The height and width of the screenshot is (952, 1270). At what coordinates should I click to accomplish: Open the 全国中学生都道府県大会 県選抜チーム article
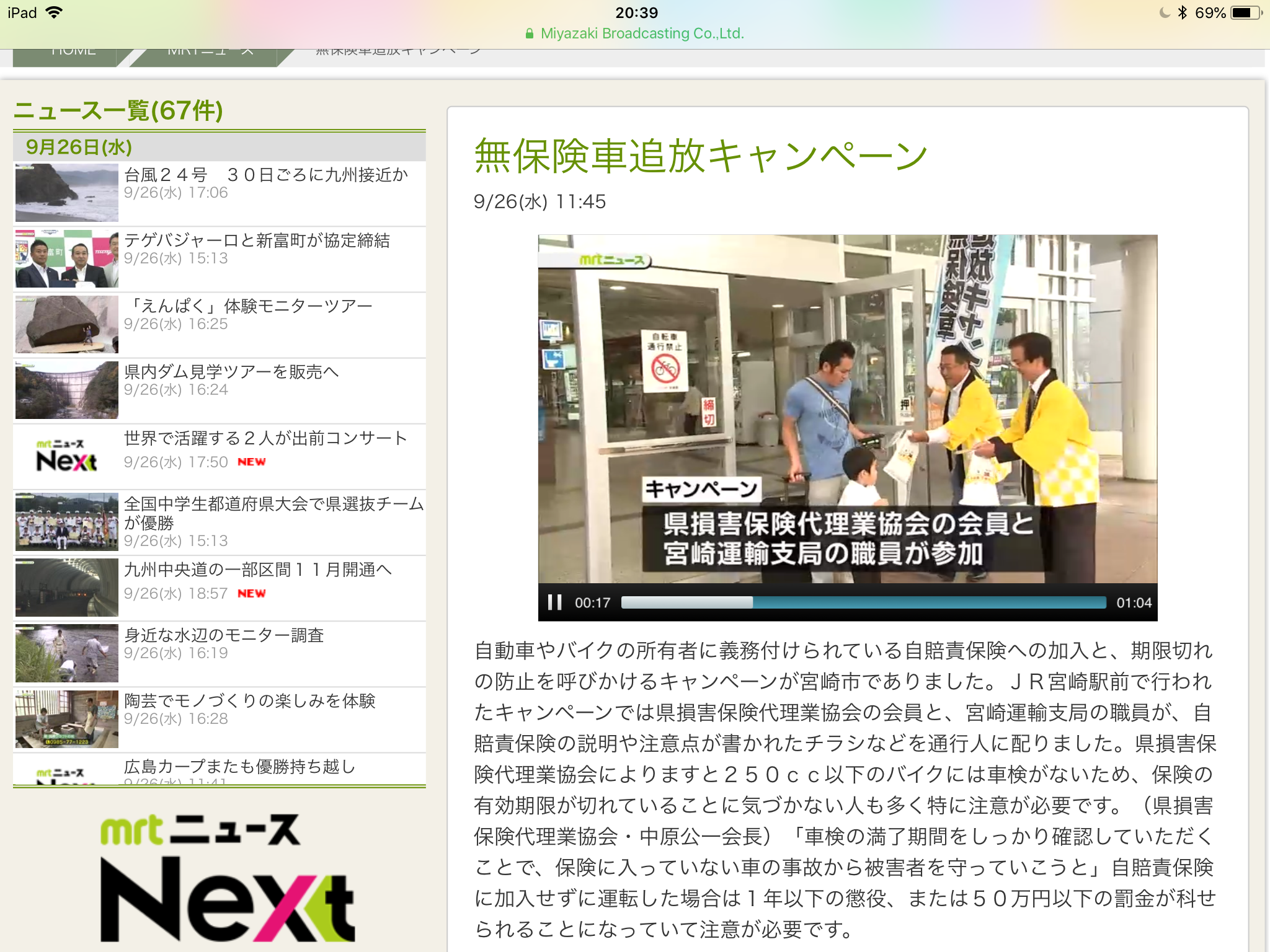click(220, 522)
